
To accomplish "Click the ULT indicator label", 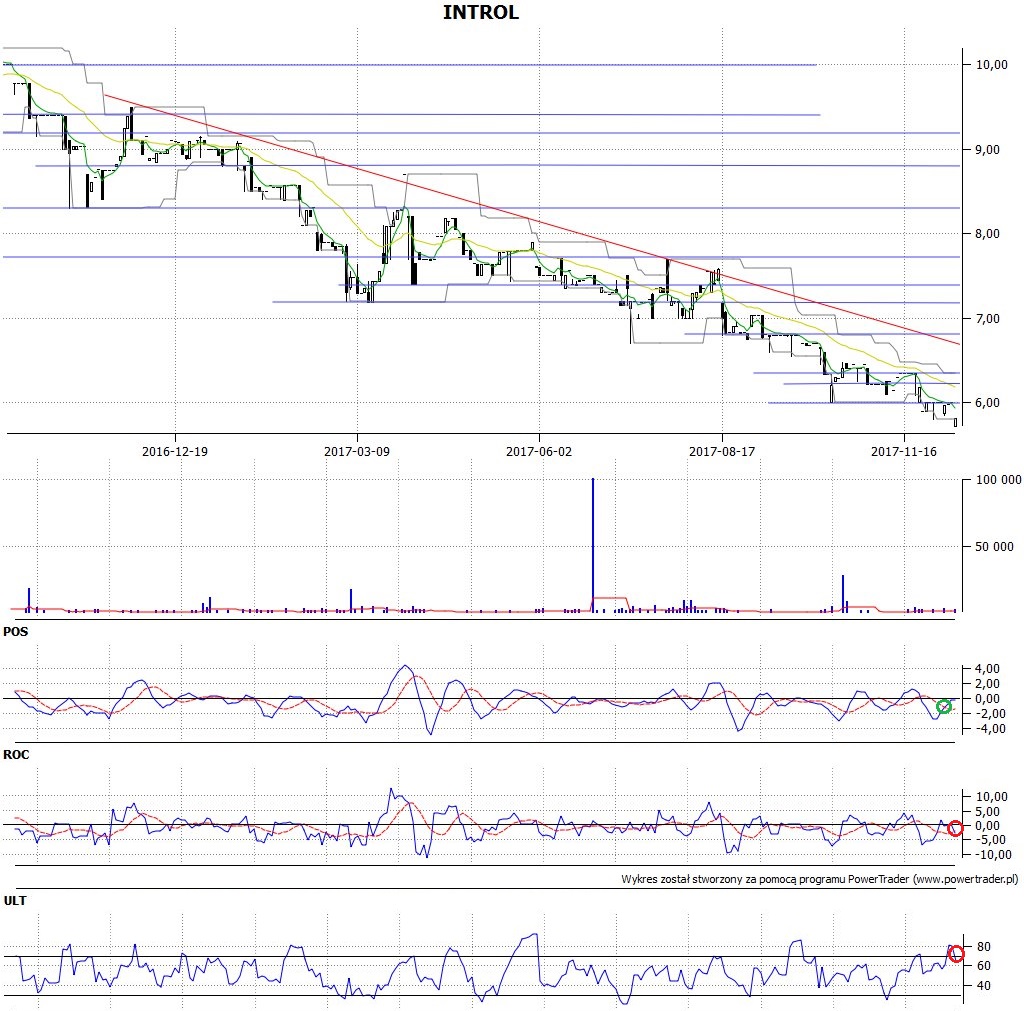I will (15, 901).
